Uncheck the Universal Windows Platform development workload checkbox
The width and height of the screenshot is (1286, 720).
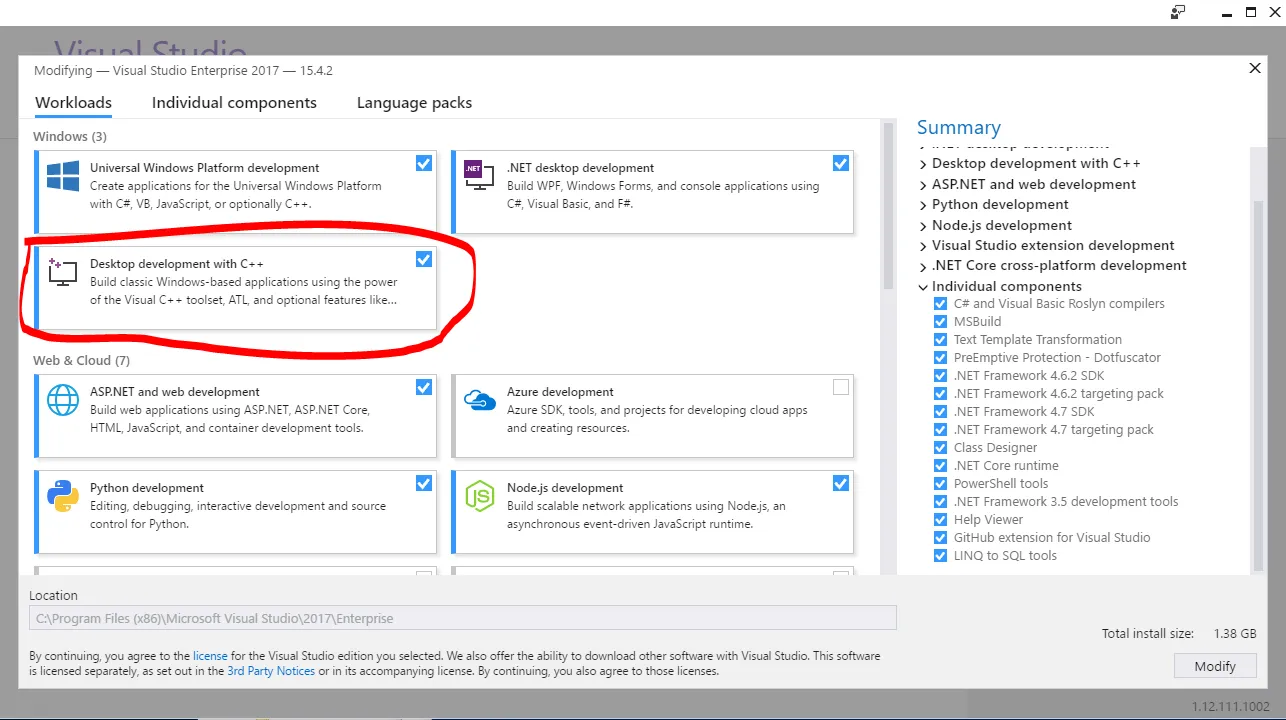pyautogui.click(x=424, y=163)
